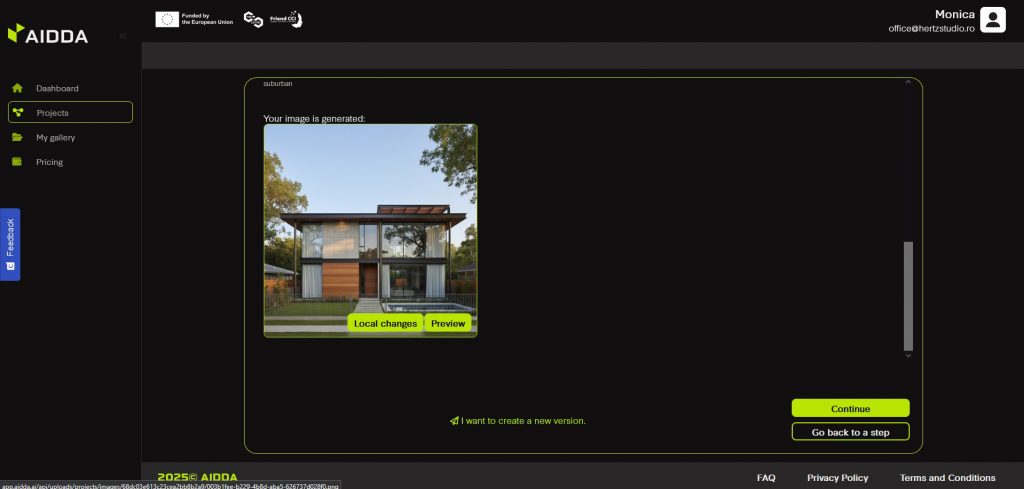1024x489 pixels.
Task: Click the Funded by the European Union logo
Action: click(x=194, y=19)
